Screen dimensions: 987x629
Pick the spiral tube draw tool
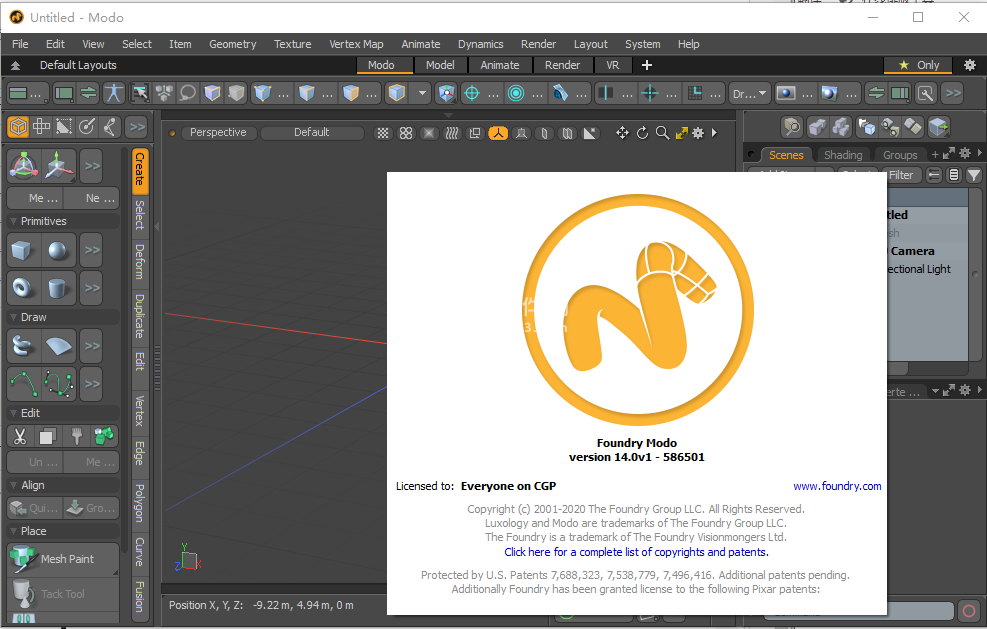[x=23, y=346]
